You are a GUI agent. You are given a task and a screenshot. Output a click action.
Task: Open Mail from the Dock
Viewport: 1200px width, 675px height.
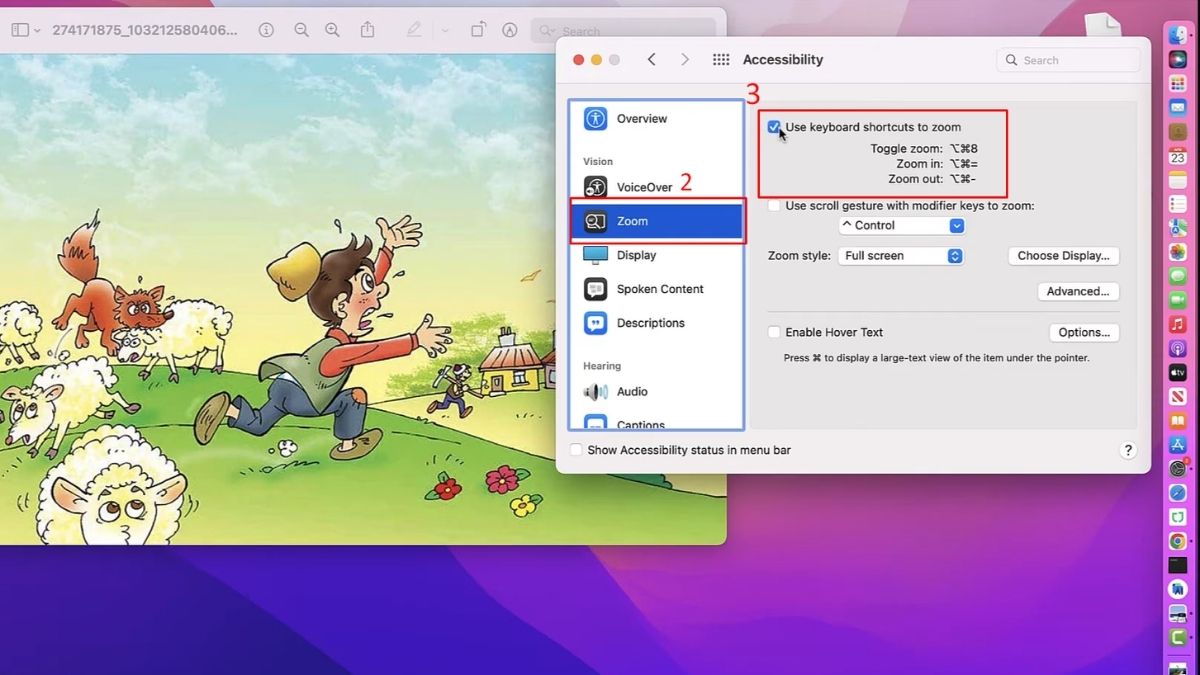coord(1178,108)
